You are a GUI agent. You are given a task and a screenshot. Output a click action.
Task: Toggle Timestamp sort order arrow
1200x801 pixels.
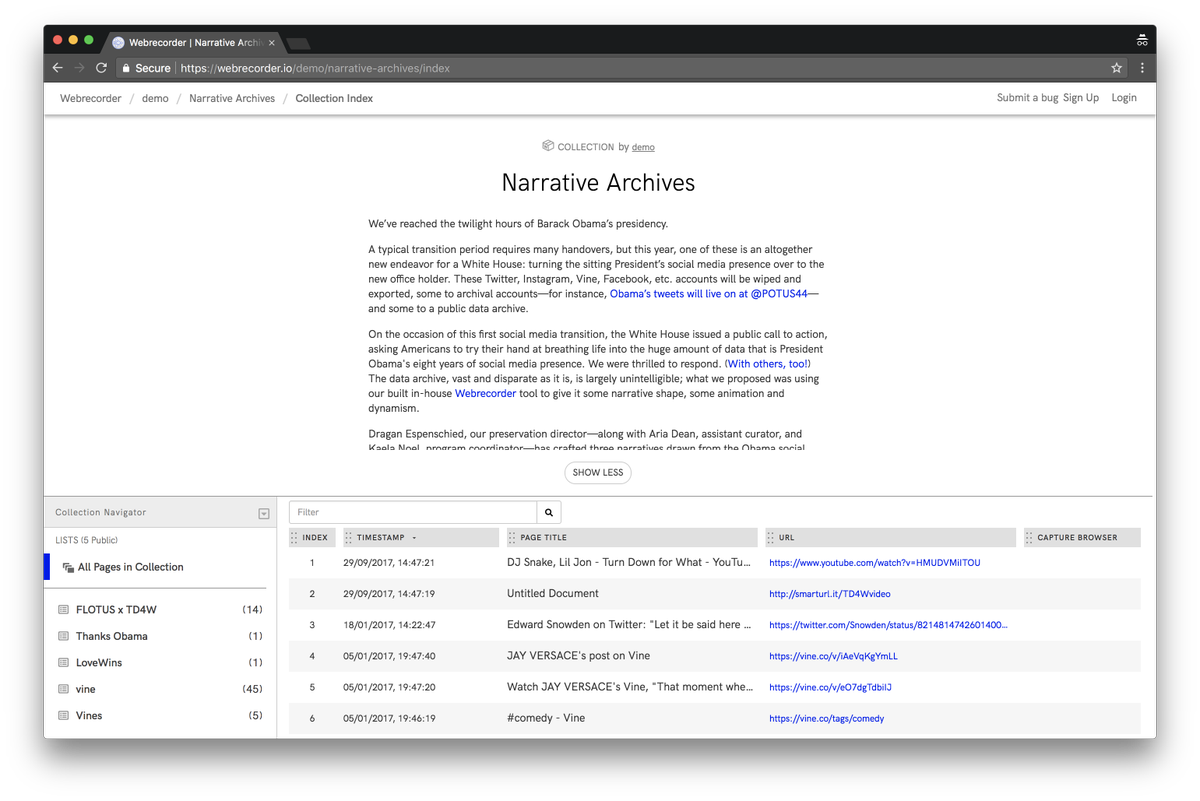(414, 538)
